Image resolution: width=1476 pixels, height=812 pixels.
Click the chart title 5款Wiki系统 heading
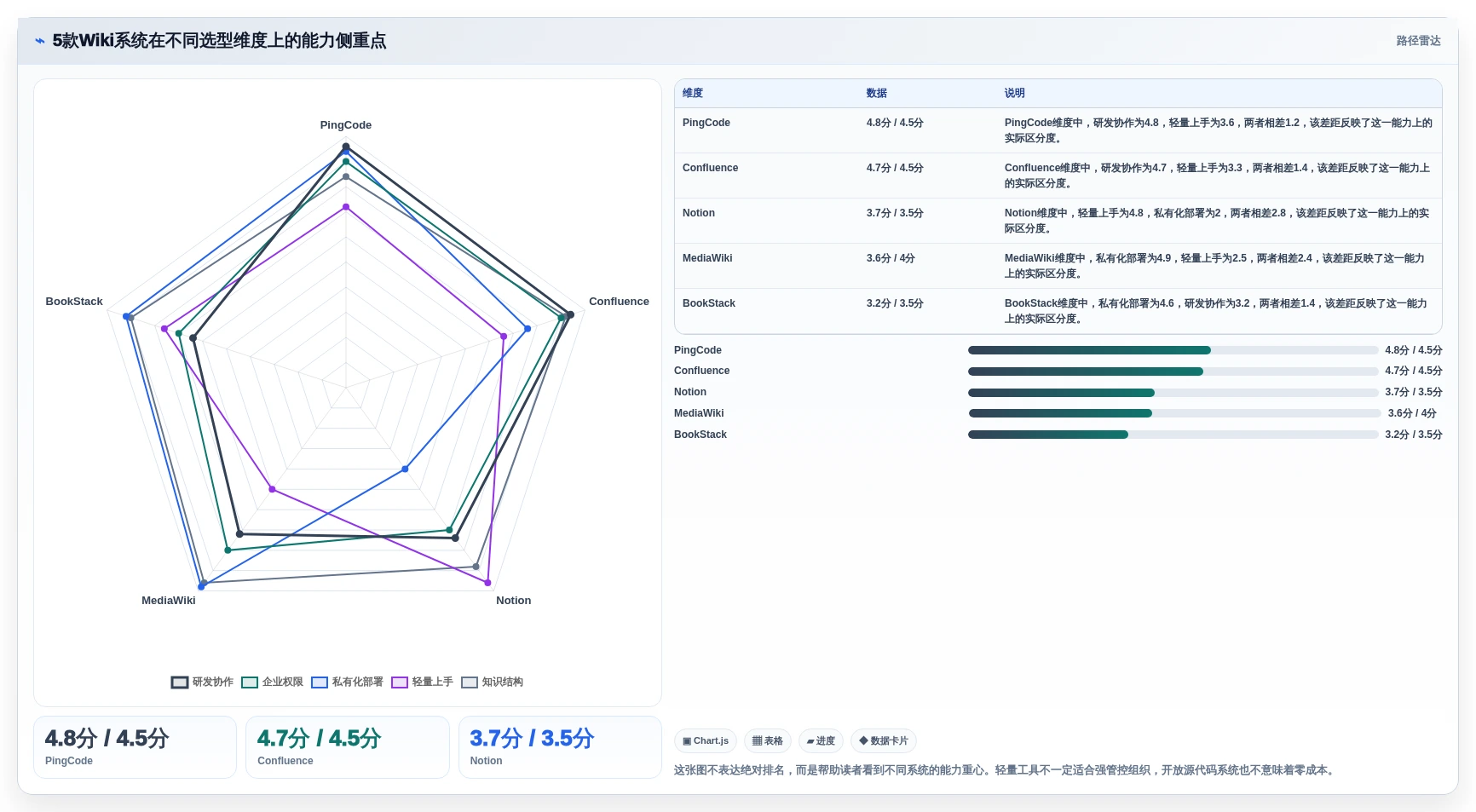point(219,41)
